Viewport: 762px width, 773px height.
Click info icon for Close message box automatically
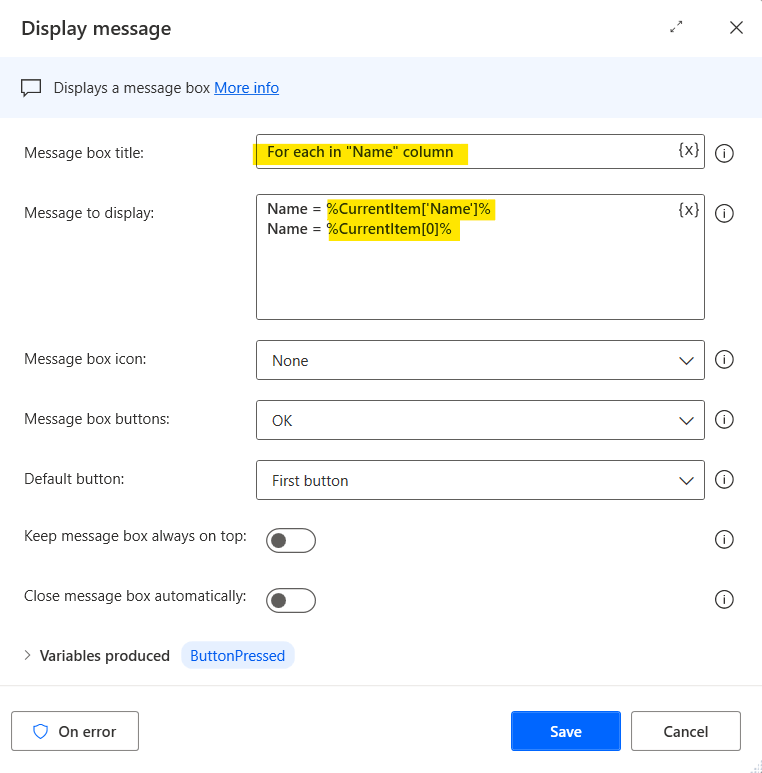725,600
